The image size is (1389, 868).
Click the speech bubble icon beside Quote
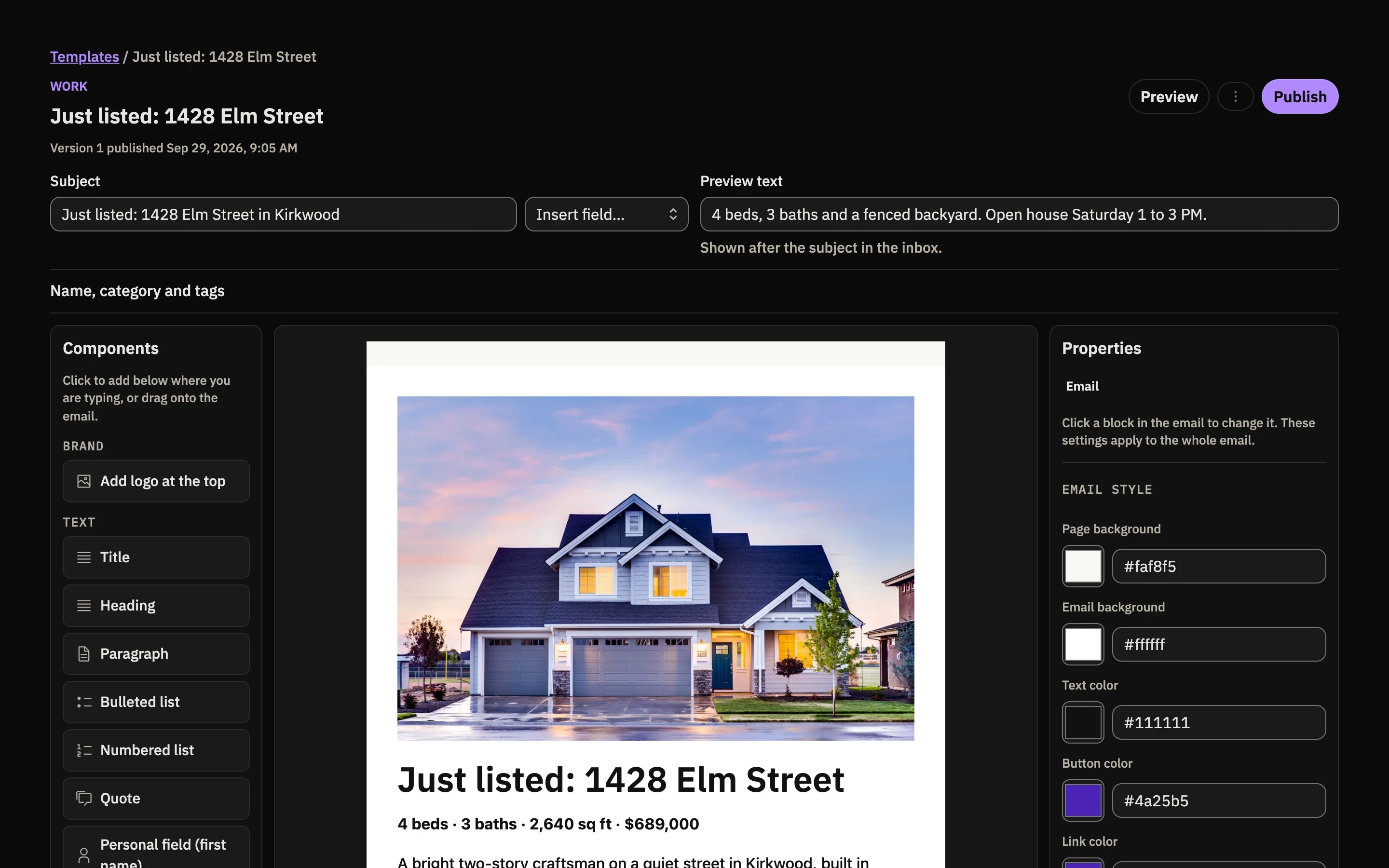point(84,799)
